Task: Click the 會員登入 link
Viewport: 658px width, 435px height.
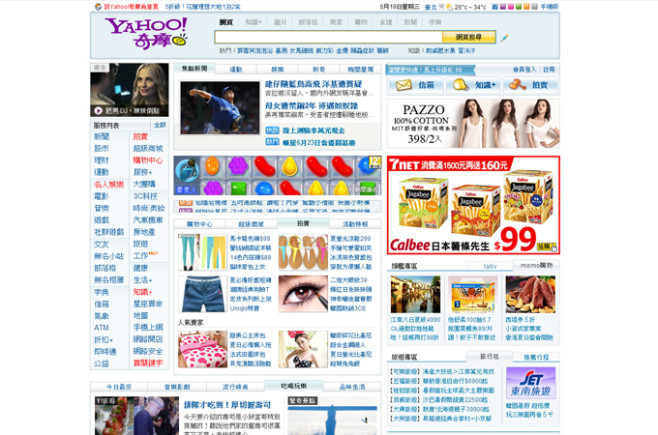Action: [x=525, y=69]
